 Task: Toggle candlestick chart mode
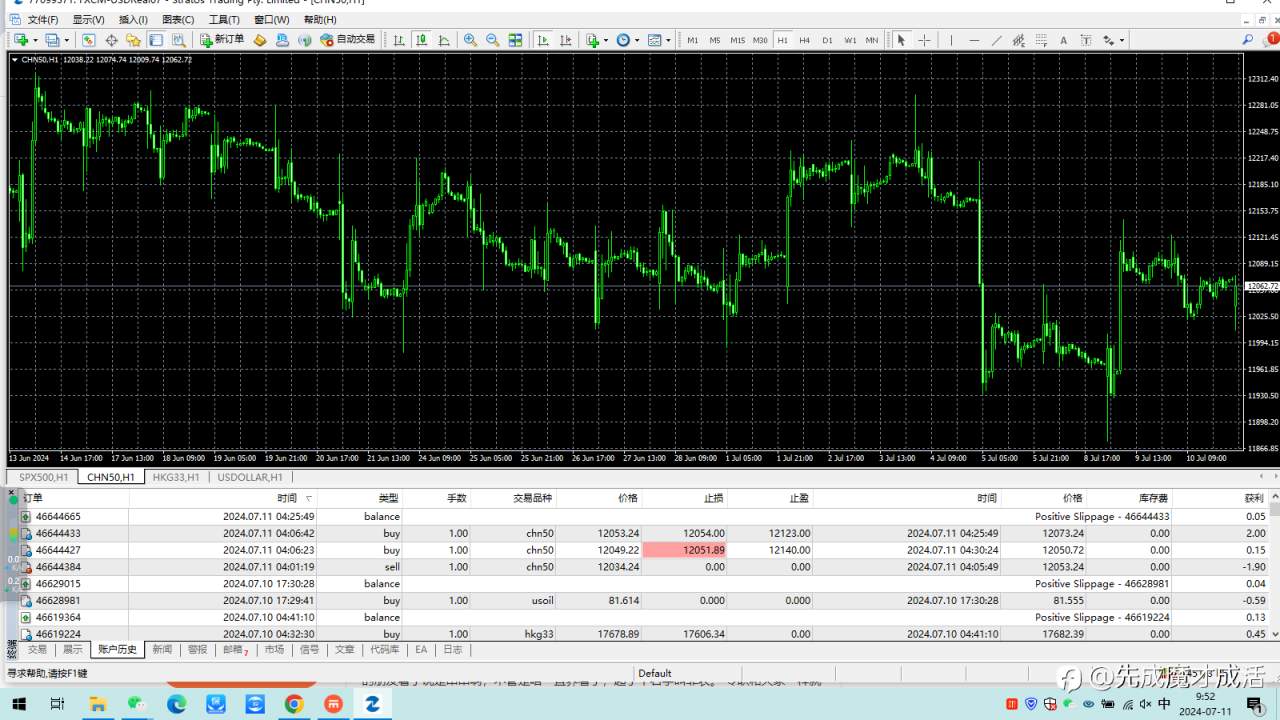421,40
